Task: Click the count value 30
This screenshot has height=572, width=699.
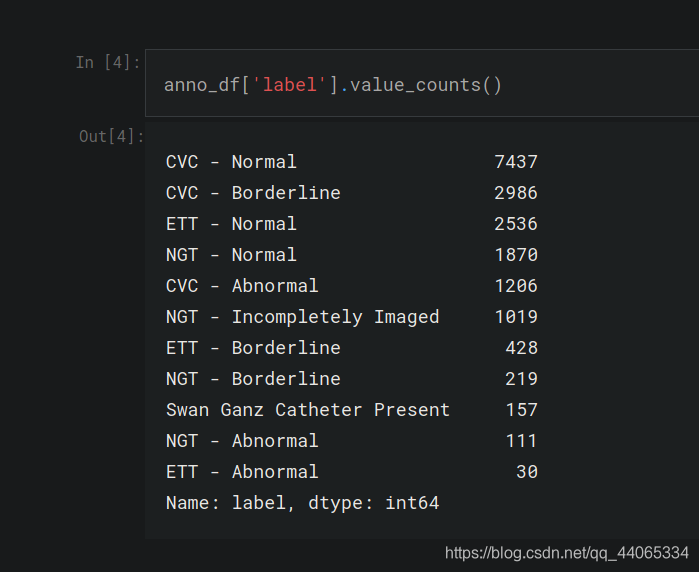Action: (527, 472)
